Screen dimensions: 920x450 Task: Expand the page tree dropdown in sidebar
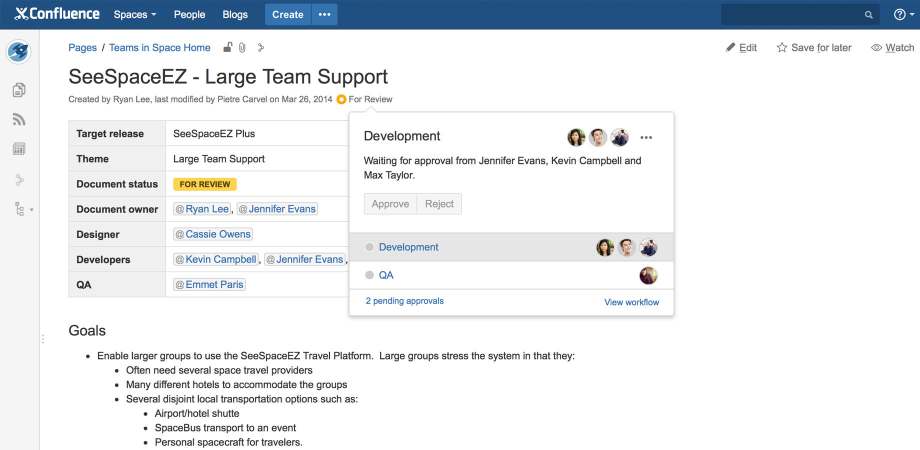coord(21,209)
